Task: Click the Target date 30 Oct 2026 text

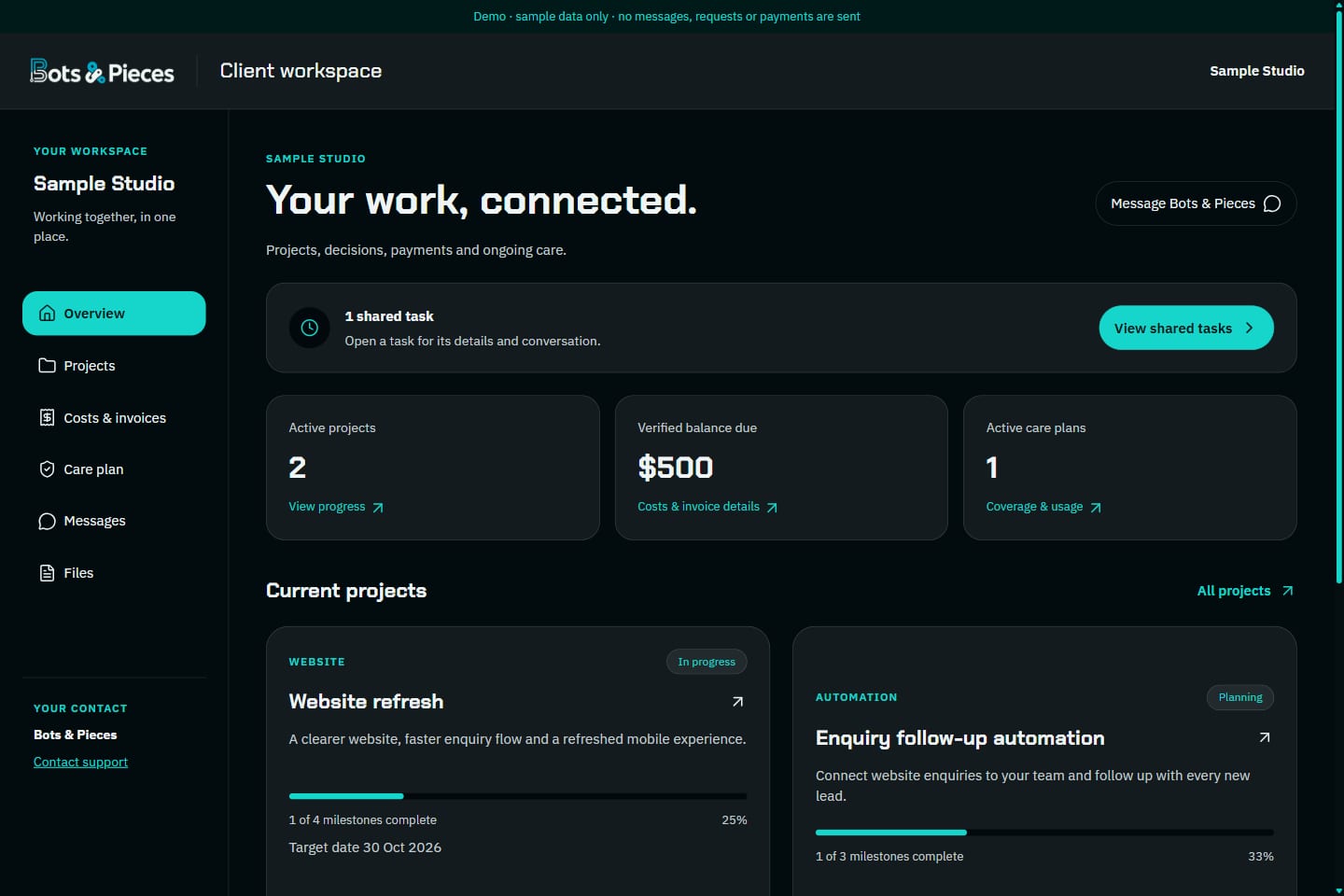Action: click(x=365, y=847)
